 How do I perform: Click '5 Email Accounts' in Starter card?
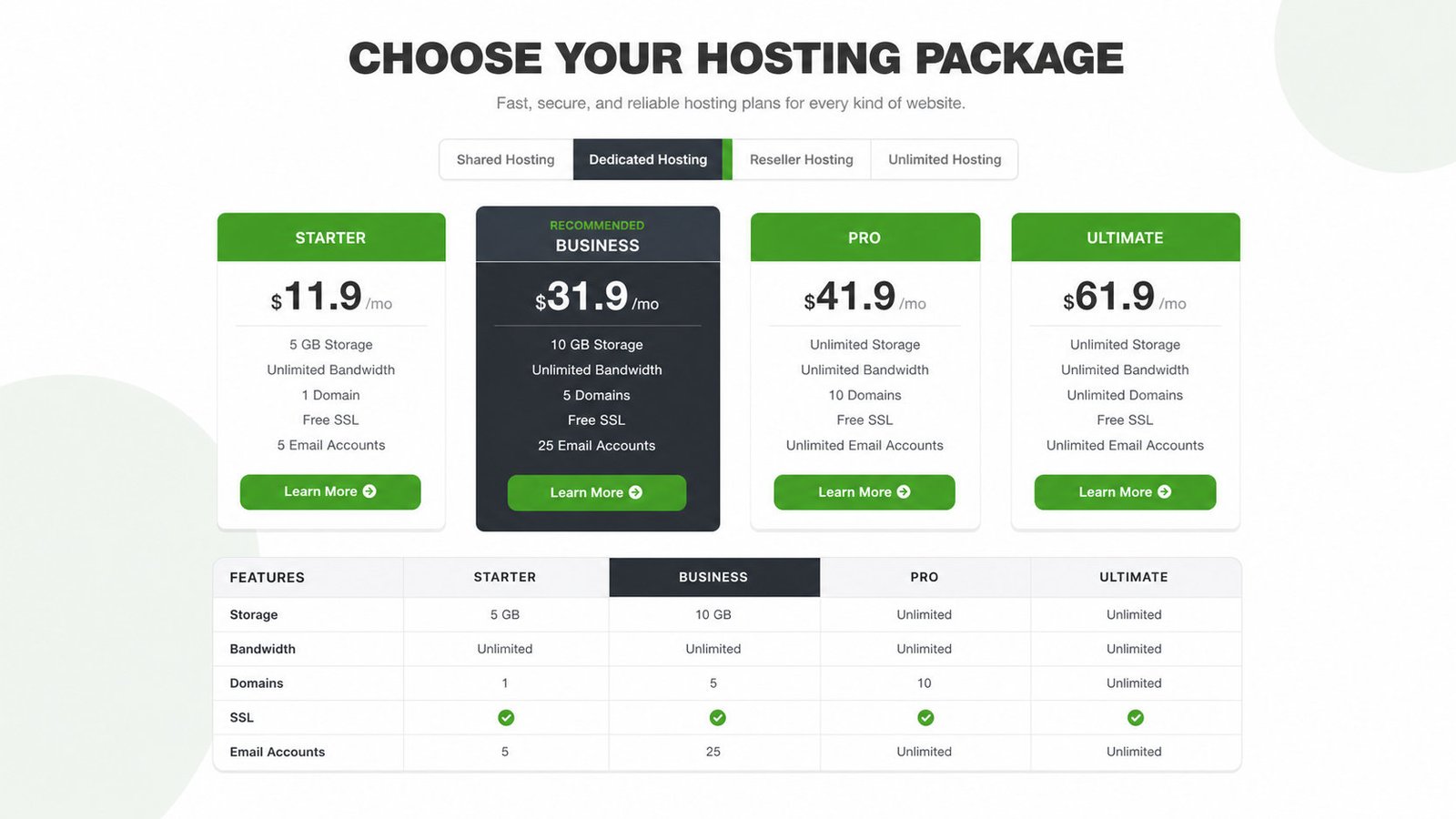click(x=331, y=445)
